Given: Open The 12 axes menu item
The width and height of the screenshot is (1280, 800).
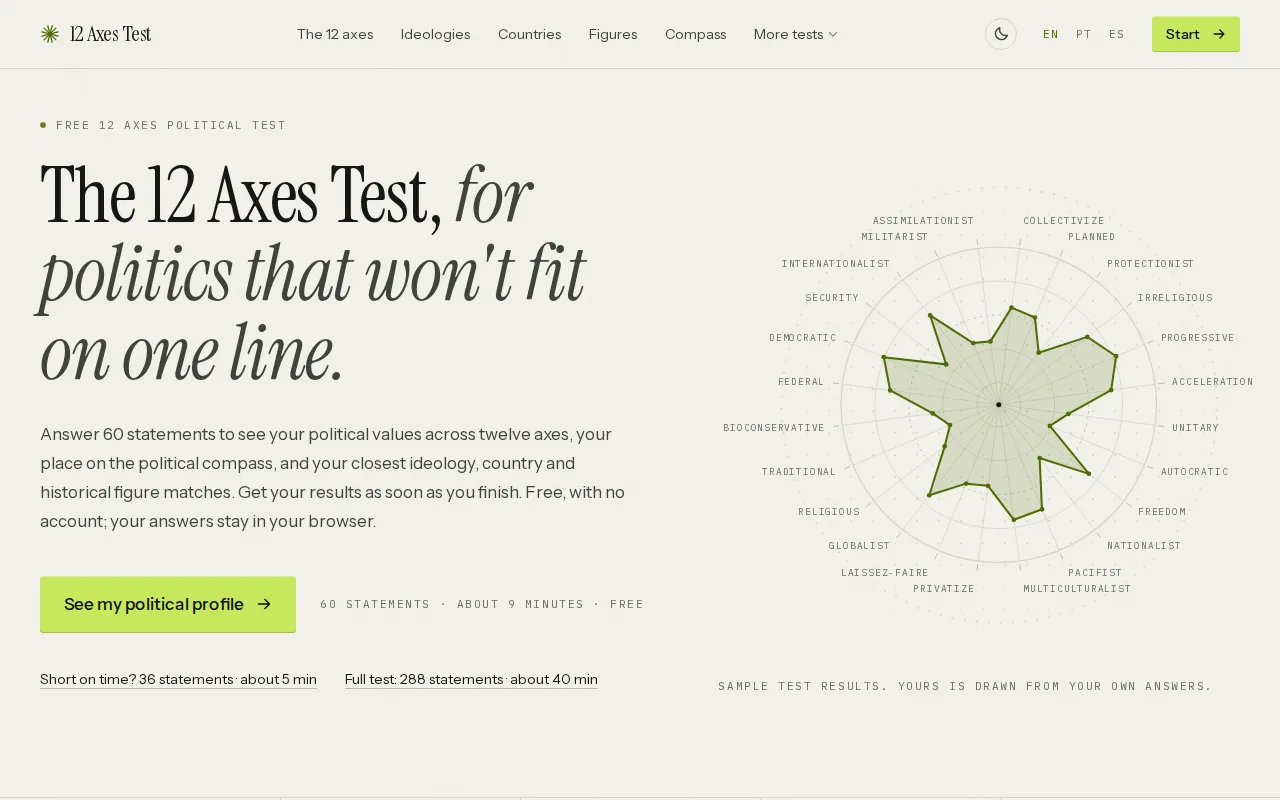Looking at the screenshot, I should [335, 34].
